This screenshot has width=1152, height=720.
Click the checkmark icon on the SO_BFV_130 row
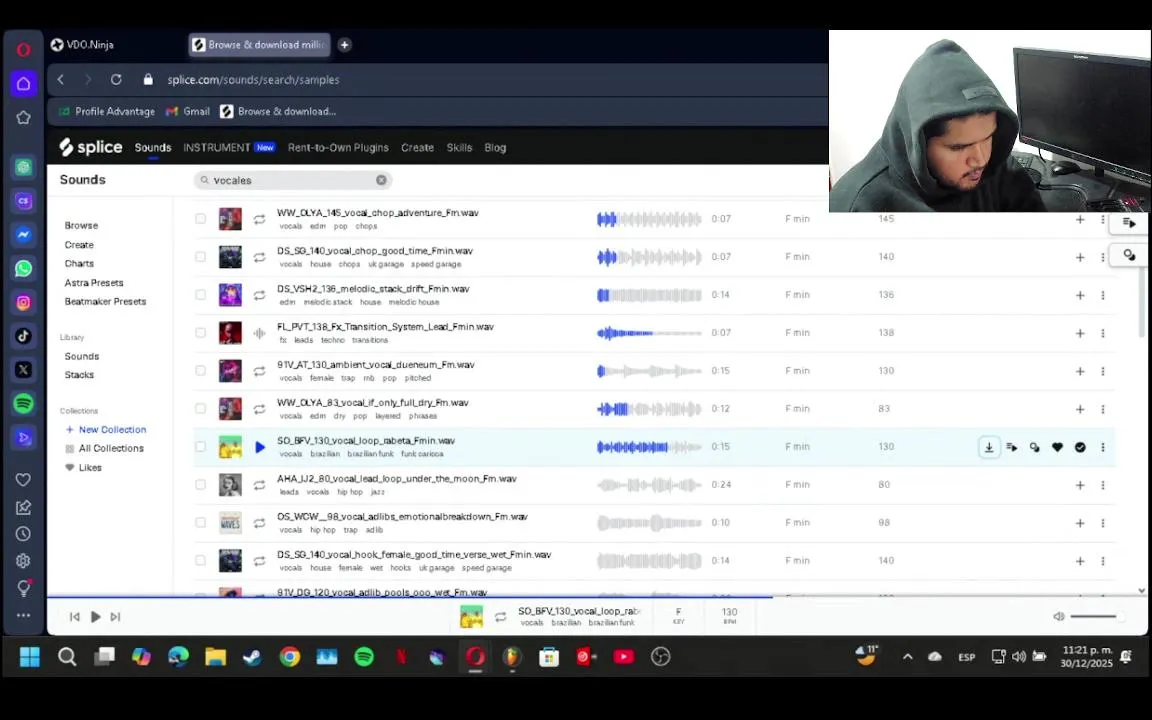[x=1080, y=447]
